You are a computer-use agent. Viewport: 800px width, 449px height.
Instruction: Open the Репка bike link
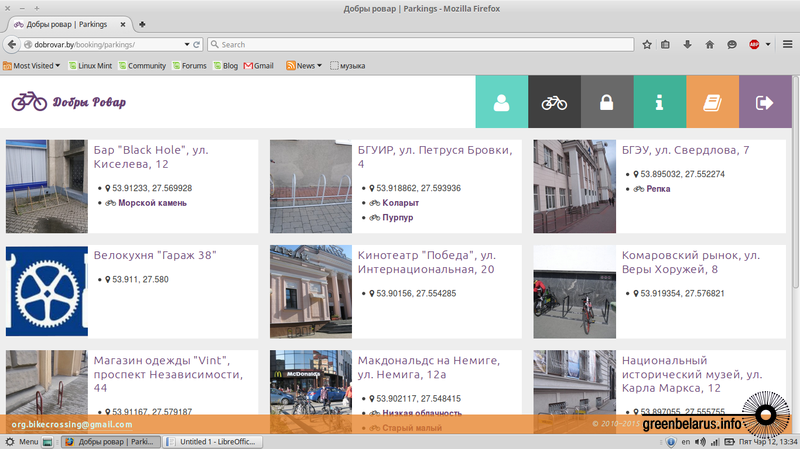658,189
